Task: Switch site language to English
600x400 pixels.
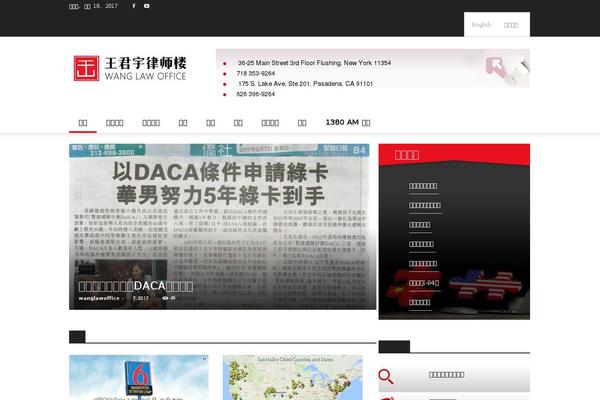Action: (x=481, y=25)
